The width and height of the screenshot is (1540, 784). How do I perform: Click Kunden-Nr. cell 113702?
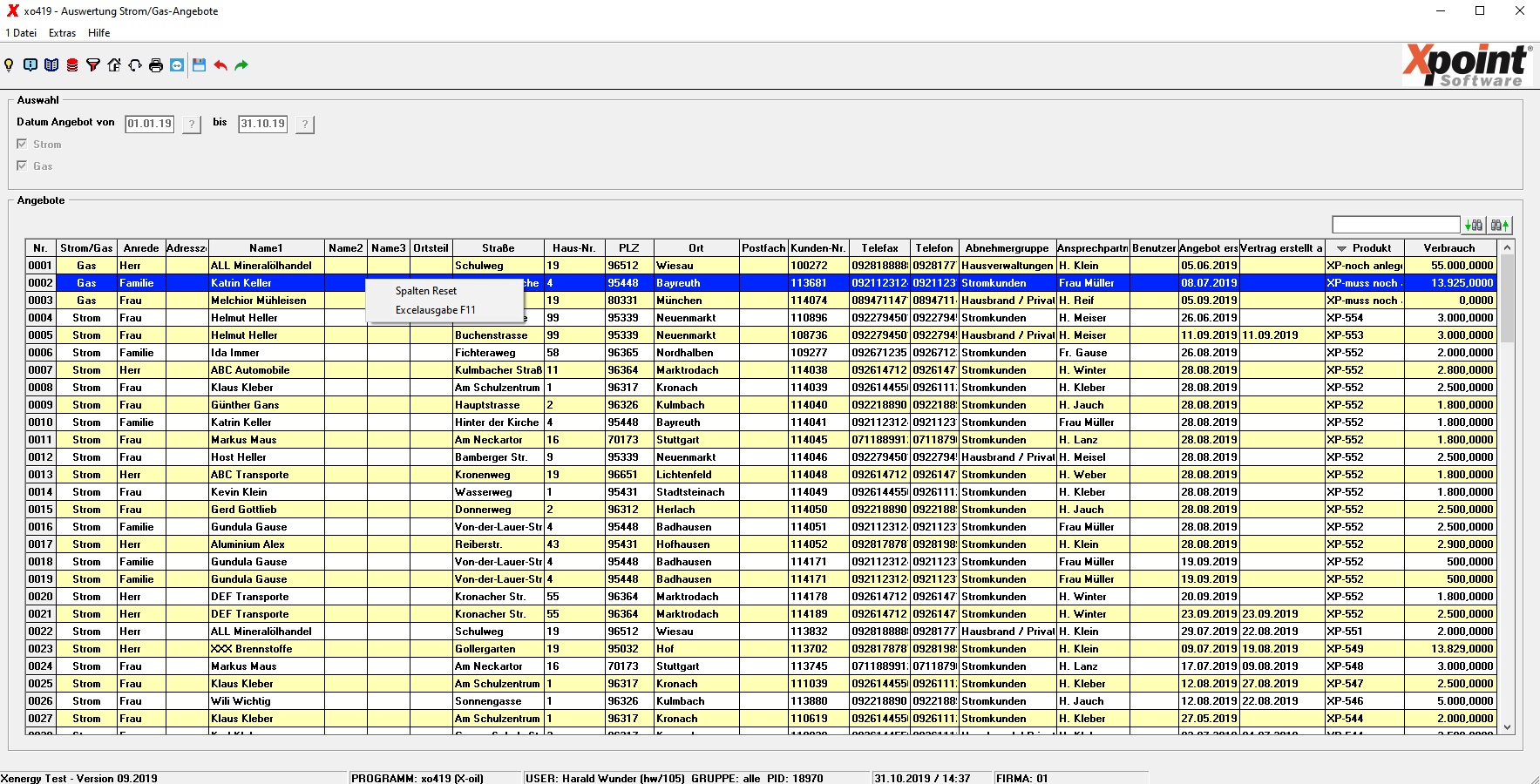click(x=819, y=649)
